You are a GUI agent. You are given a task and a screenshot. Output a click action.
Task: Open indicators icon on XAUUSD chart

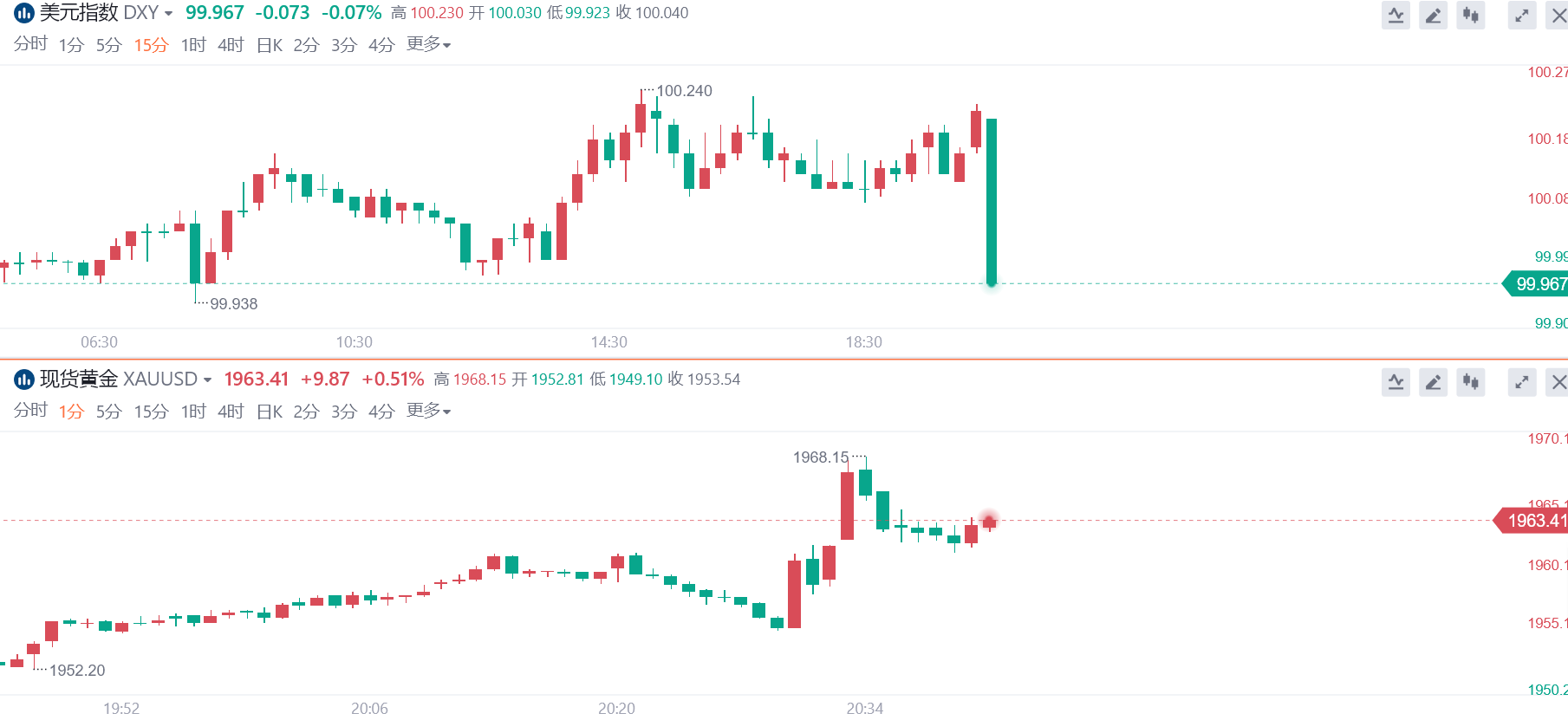pos(1396,382)
